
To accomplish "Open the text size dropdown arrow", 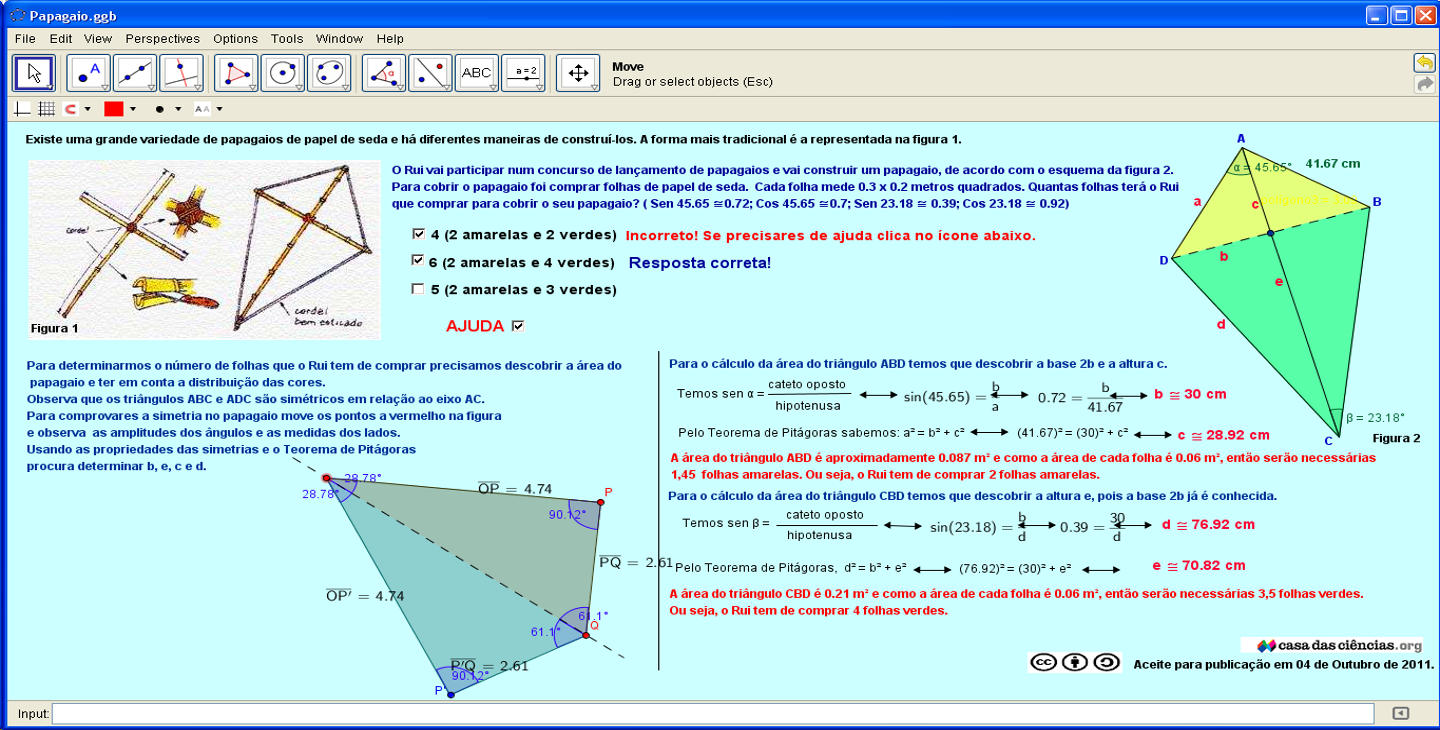I will (219, 109).
